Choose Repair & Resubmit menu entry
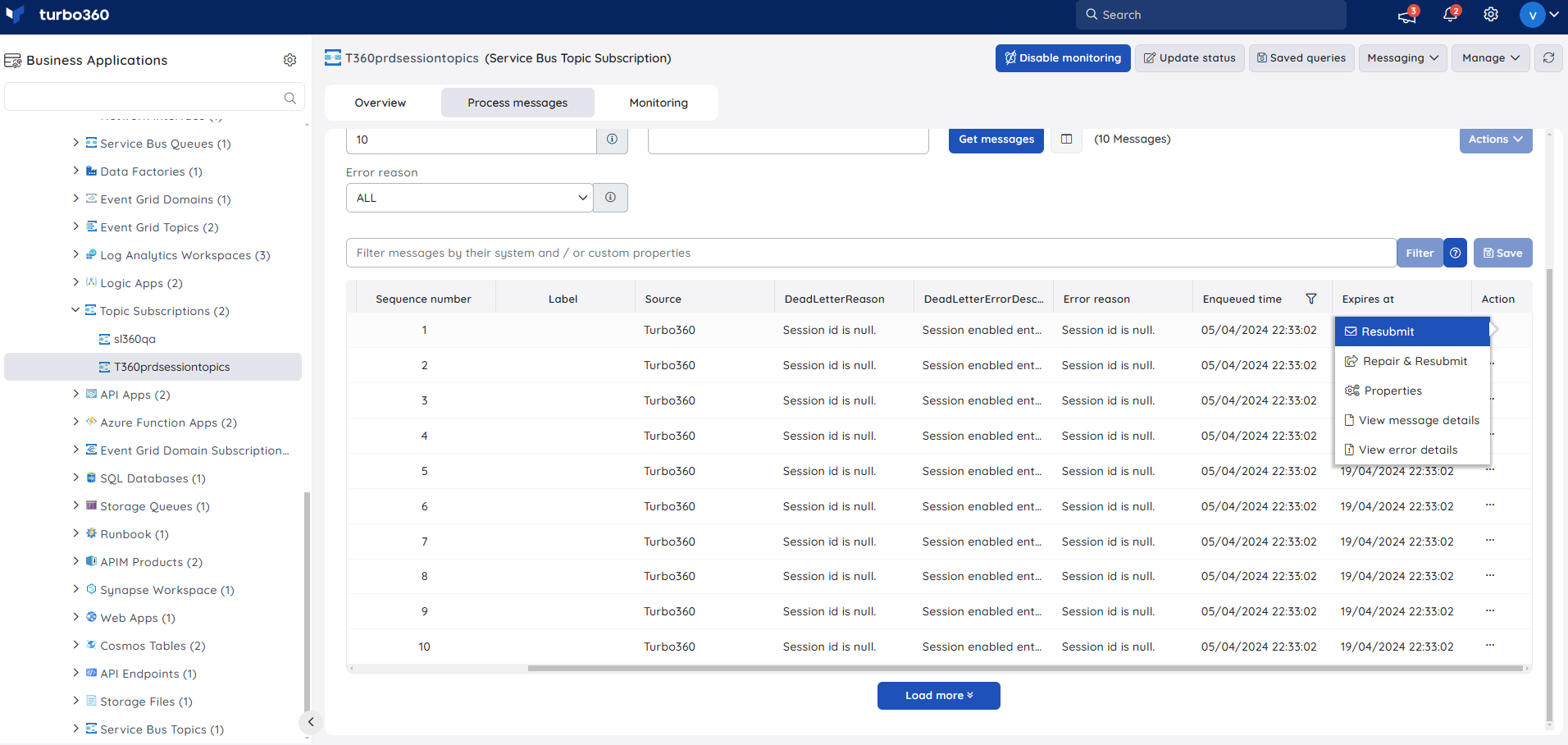The width and height of the screenshot is (1568, 745). pos(1412,361)
